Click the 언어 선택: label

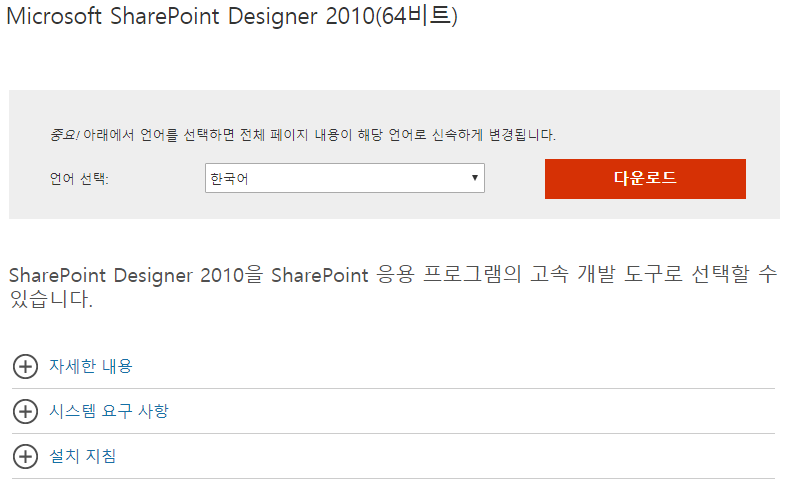pyautogui.click(x=79, y=178)
